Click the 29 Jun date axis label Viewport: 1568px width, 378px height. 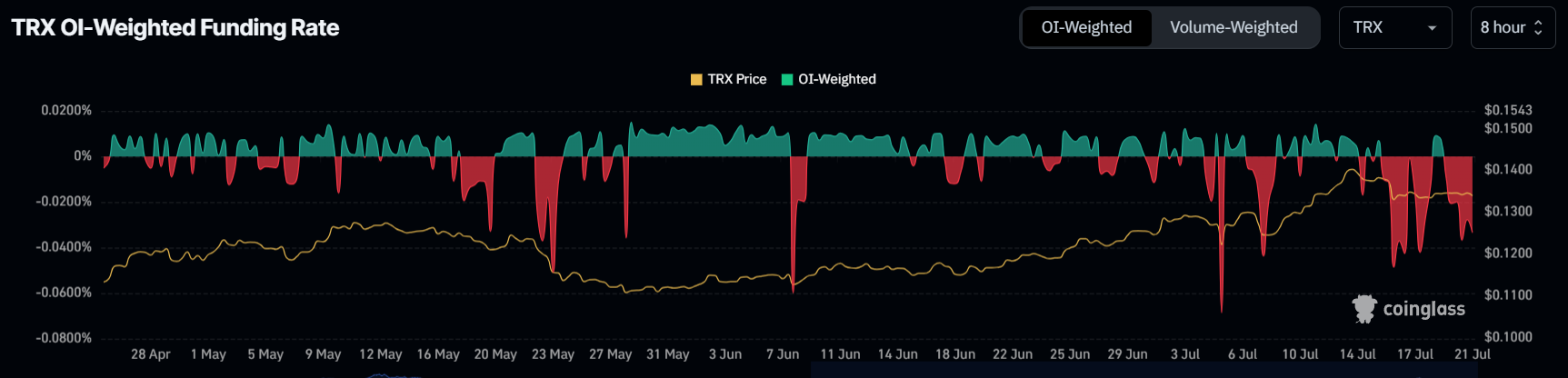pos(1127,354)
